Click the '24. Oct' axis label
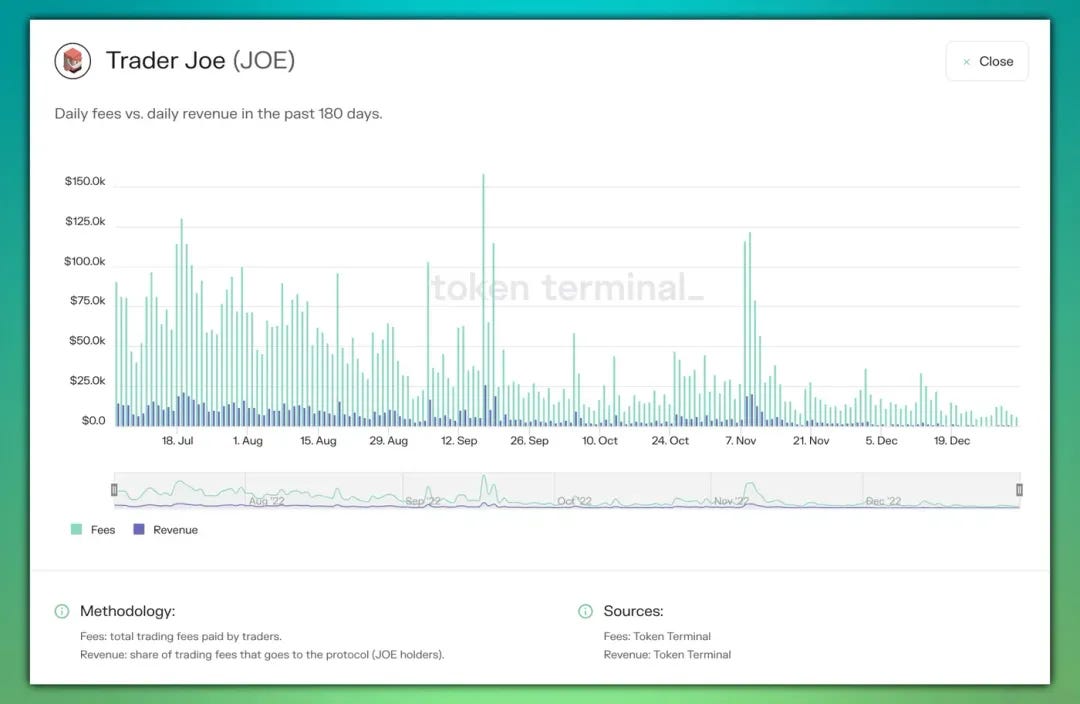This screenshot has height=704, width=1080. (670, 441)
